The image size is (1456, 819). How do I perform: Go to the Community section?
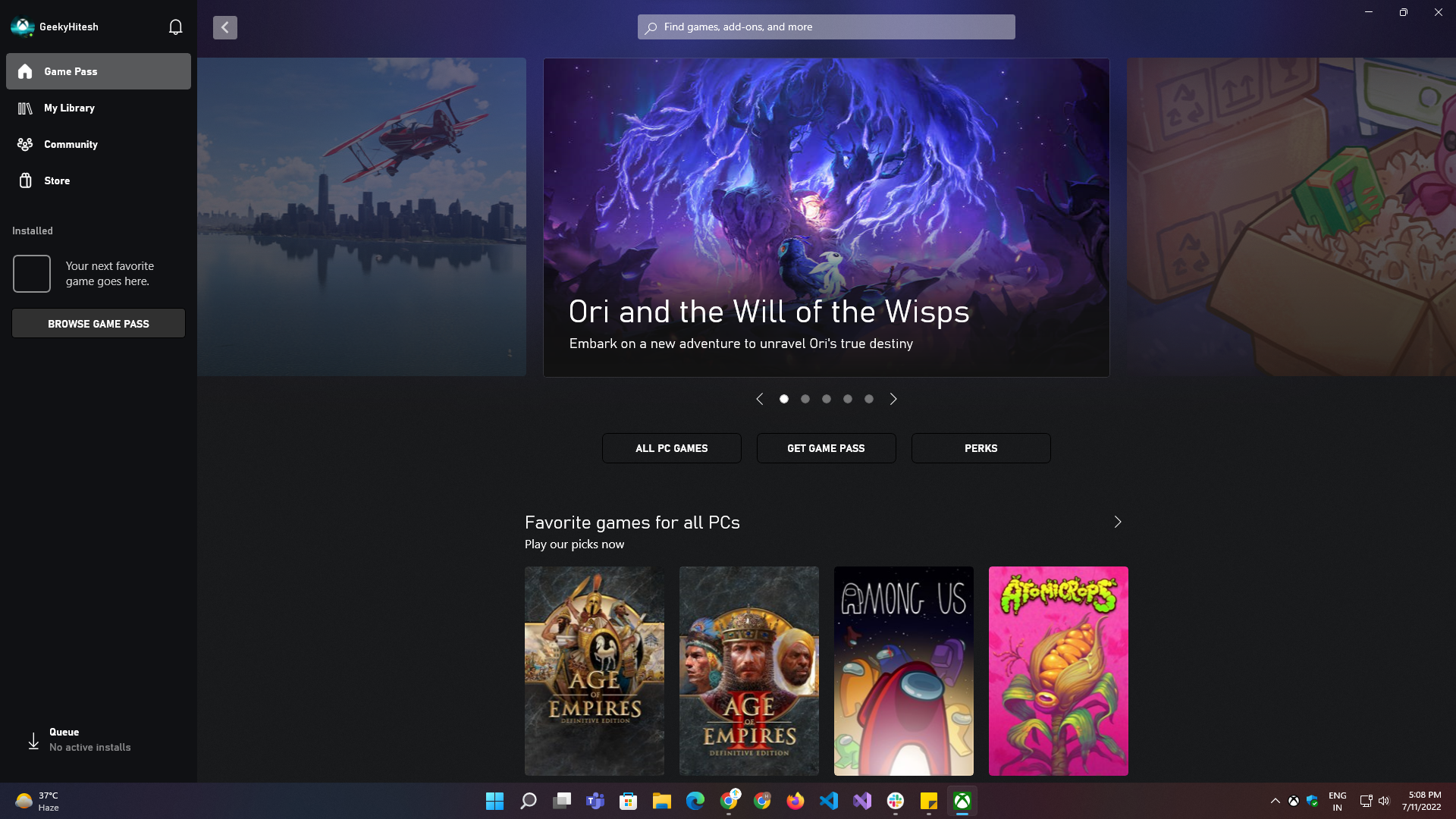99,144
